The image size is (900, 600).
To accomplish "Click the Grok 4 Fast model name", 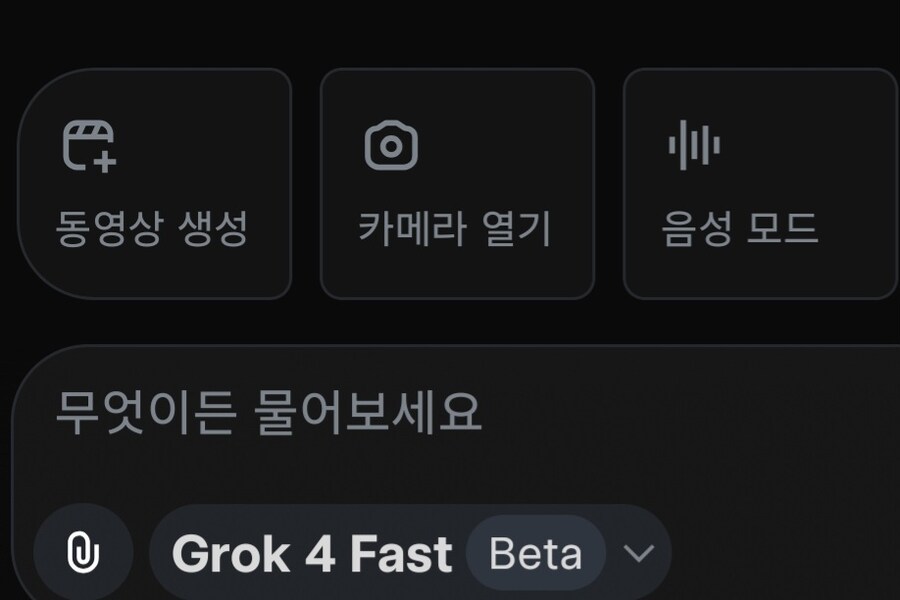I will 312,554.
